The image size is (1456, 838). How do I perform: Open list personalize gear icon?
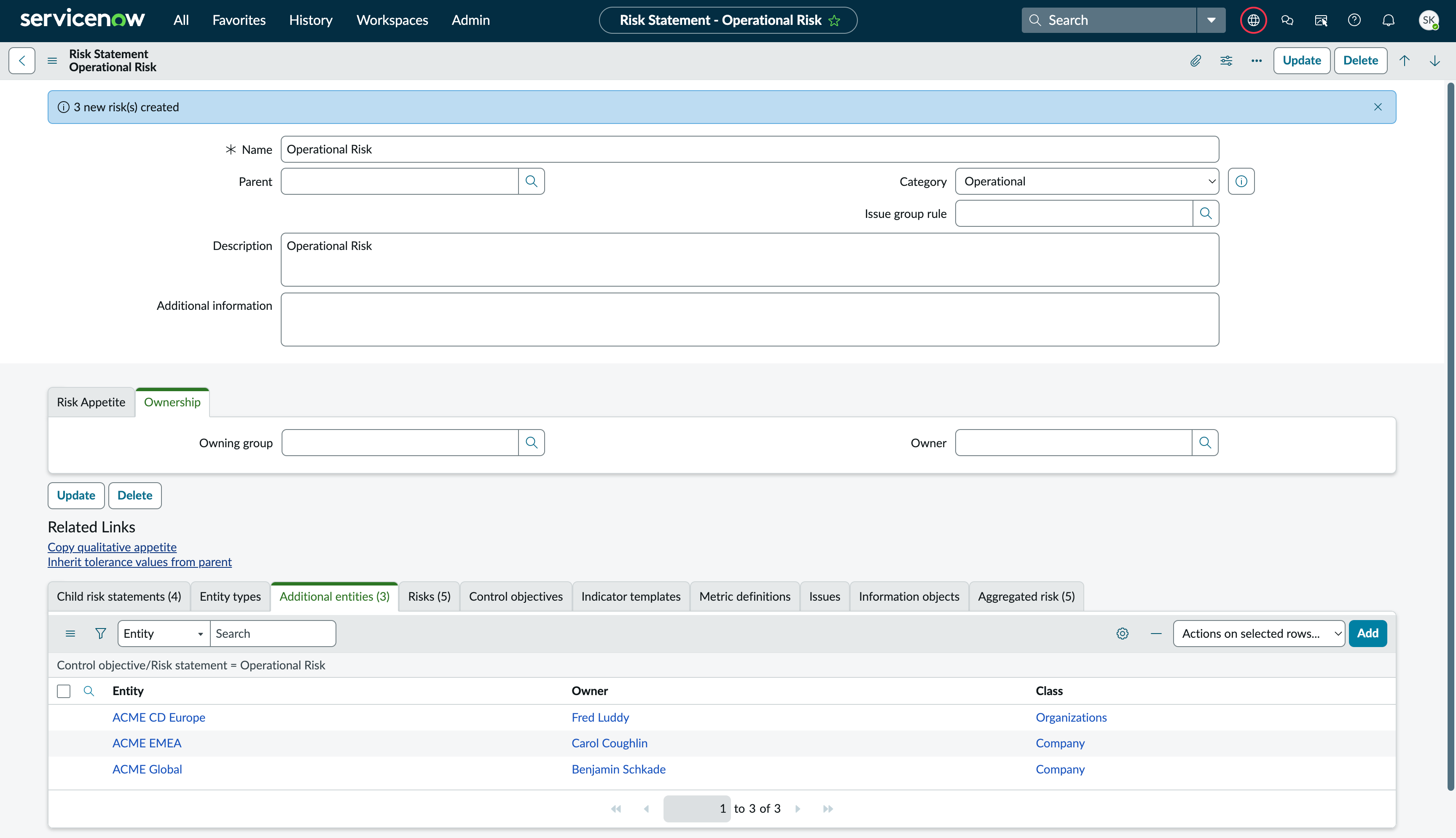click(x=1122, y=634)
